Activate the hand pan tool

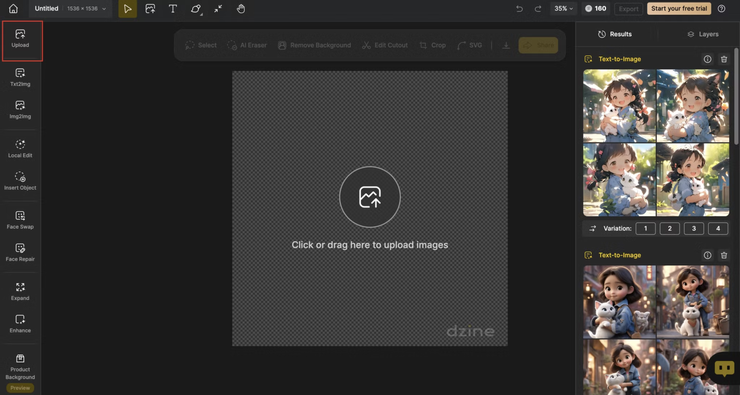click(x=241, y=8)
